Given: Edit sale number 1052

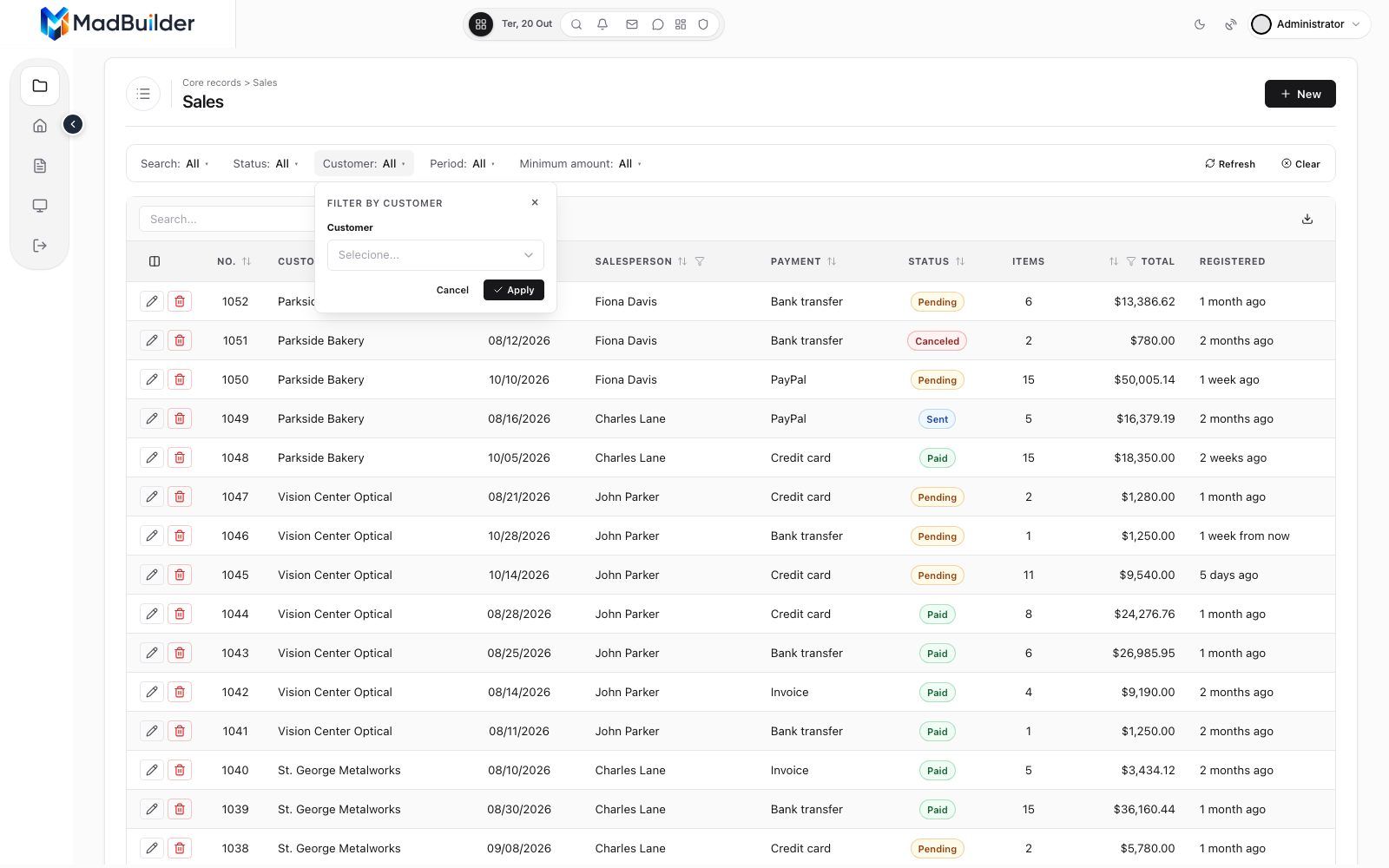Looking at the screenshot, I should click(x=152, y=301).
